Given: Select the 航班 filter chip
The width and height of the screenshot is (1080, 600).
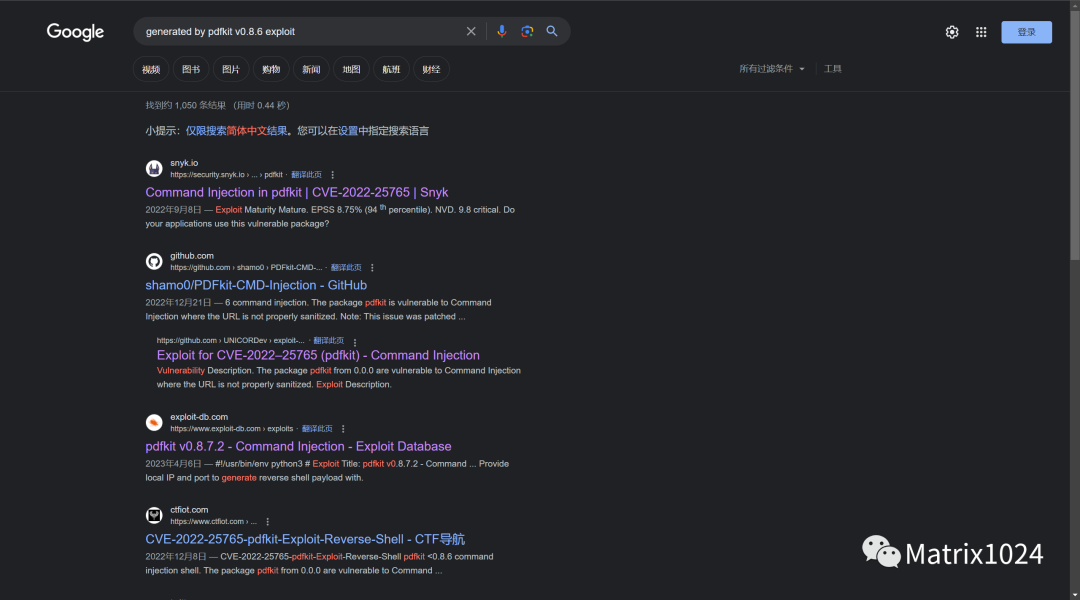Looking at the screenshot, I should (x=391, y=70).
